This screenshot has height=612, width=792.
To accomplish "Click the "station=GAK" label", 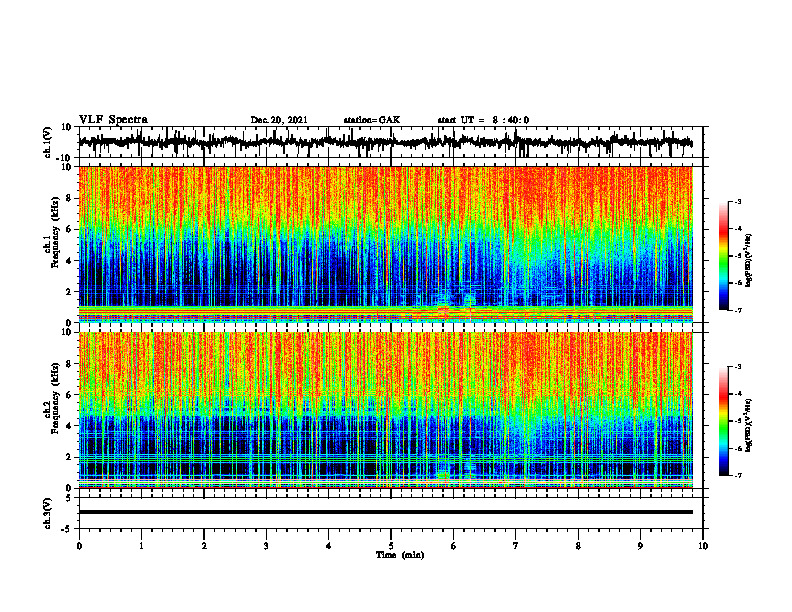I will click(372, 120).
